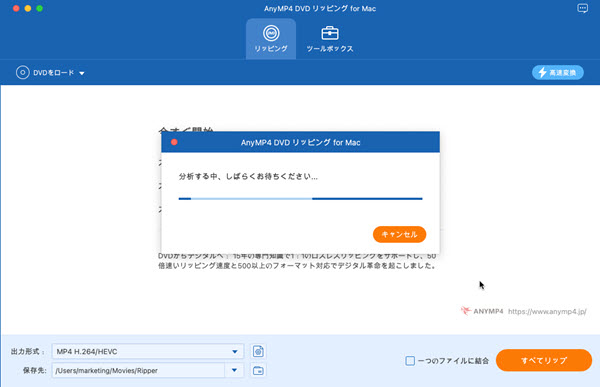This screenshot has width=600, height=387.
Task: Click the red close window button
Action: [x=16, y=8]
